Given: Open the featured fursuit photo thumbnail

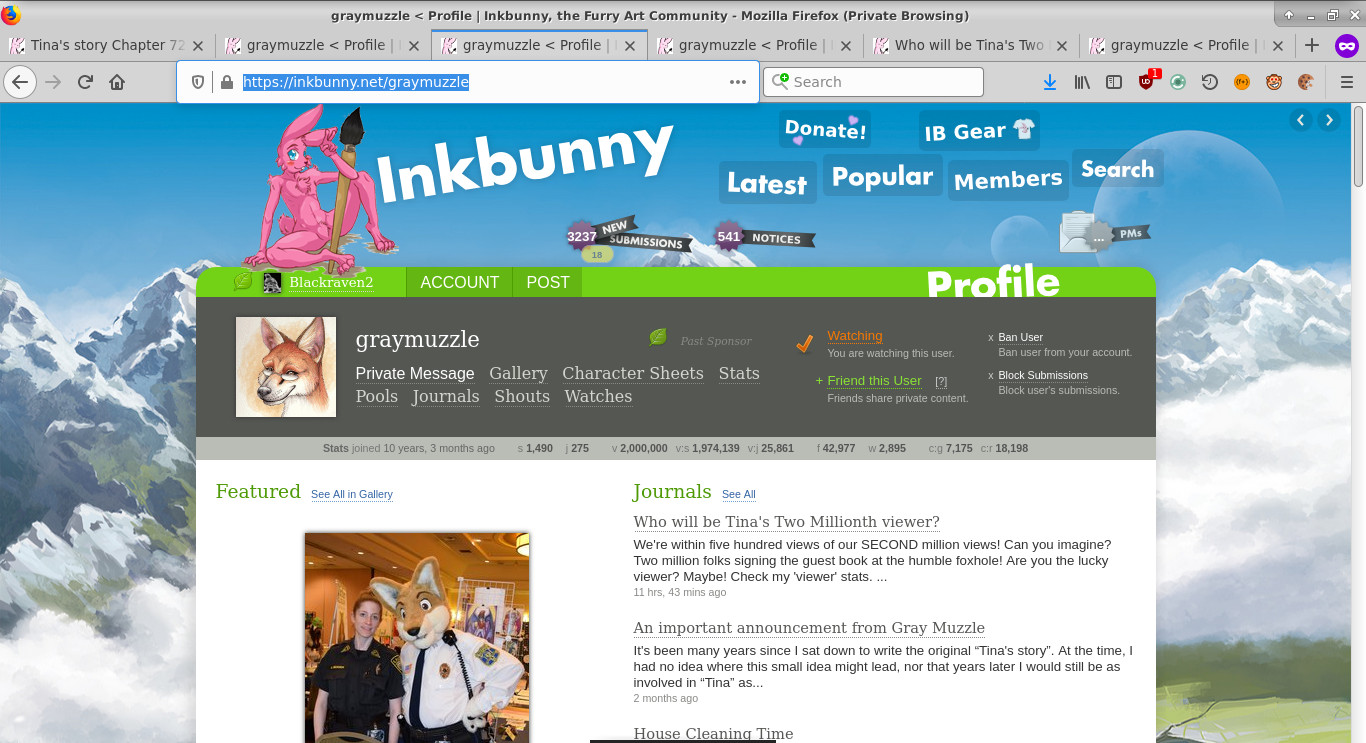Looking at the screenshot, I should (417, 637).
